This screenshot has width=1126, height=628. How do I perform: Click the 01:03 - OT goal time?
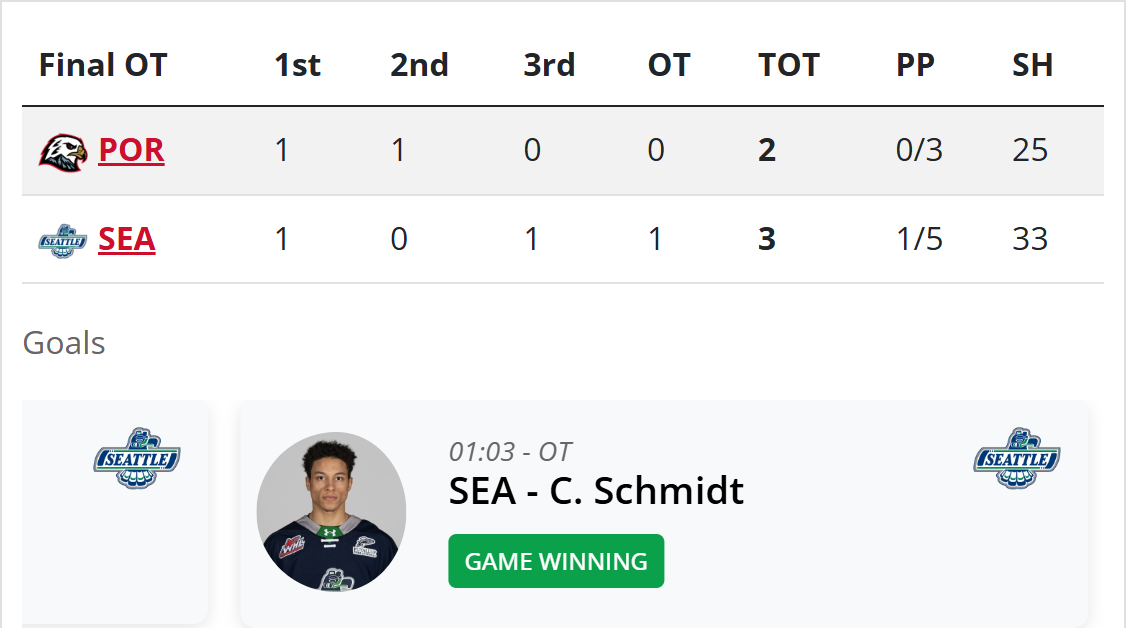tap(510, 452)
